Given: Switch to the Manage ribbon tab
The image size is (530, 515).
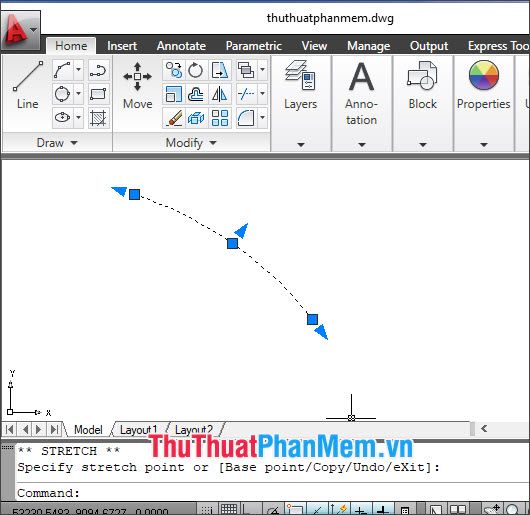Looking at the screenshot, I should [368, 46].
